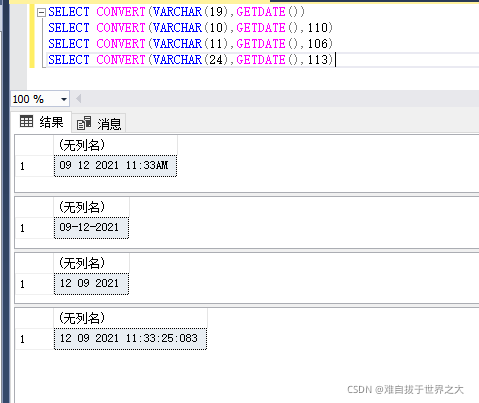
Task: Click the (无列名) column header of the first result
Action: (x=115, y=145)
